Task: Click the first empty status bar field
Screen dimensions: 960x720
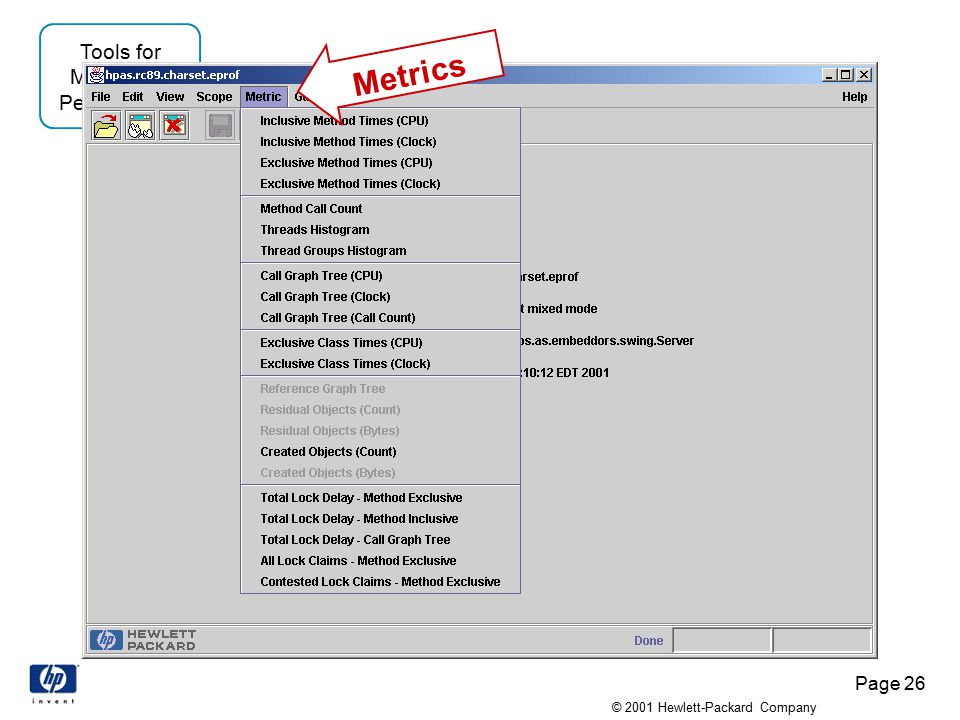Action: [722, 640]
